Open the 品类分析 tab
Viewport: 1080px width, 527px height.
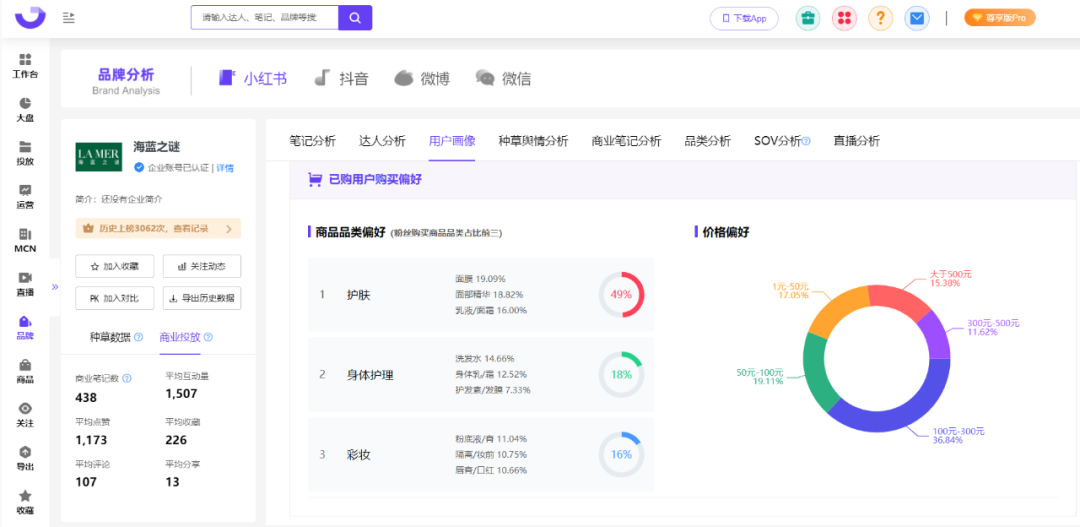point(707,141)
